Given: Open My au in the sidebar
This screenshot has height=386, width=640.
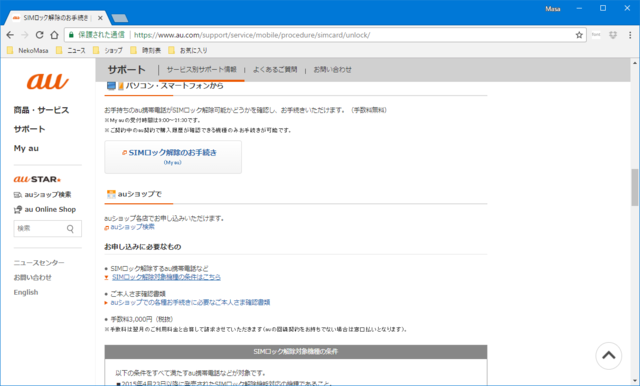Looking at the screenshot, I should coord(26,148).
